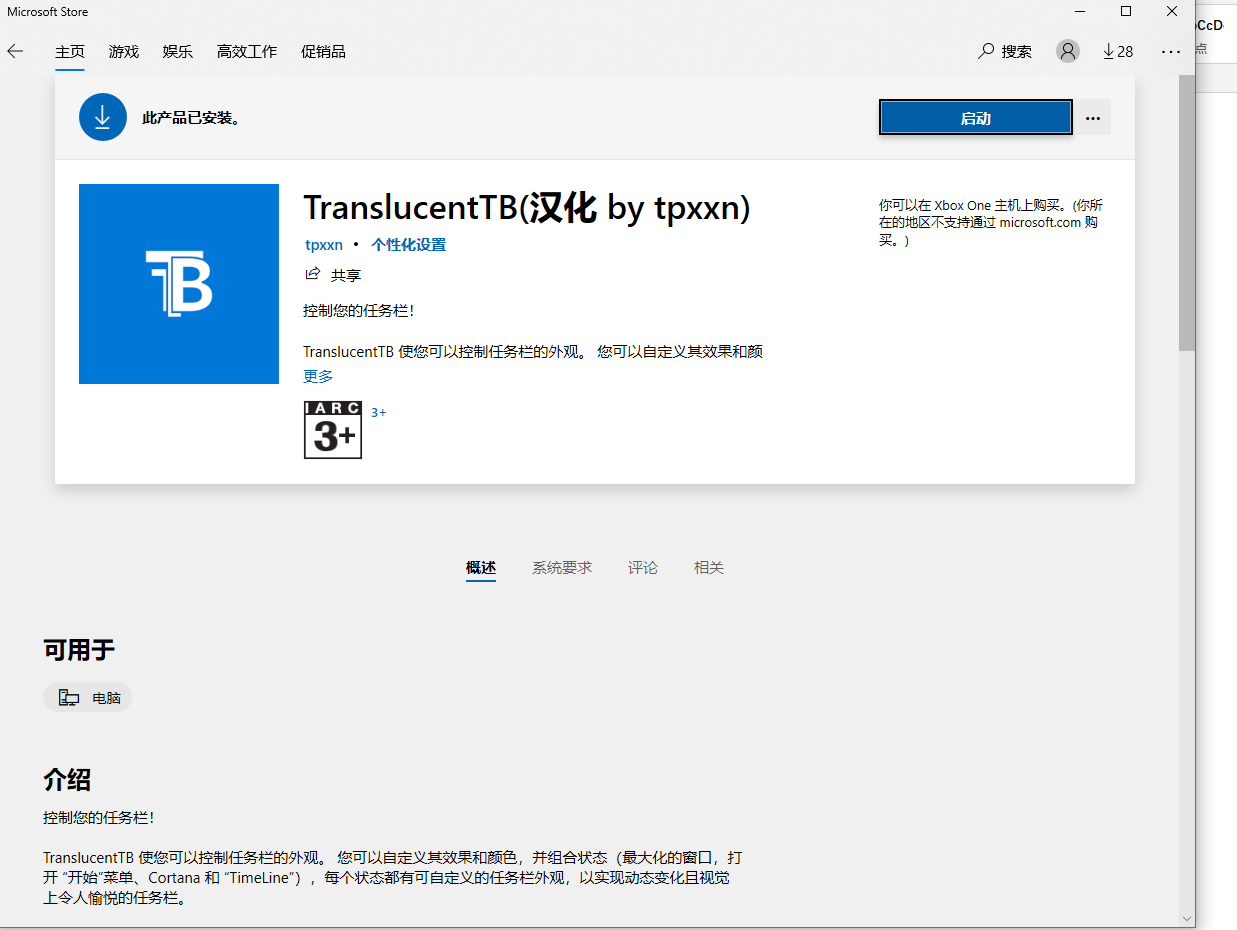Click the 此产品已安装 status text
The width and height of the screenshot is (1237, 930).
tap(191, 118)
